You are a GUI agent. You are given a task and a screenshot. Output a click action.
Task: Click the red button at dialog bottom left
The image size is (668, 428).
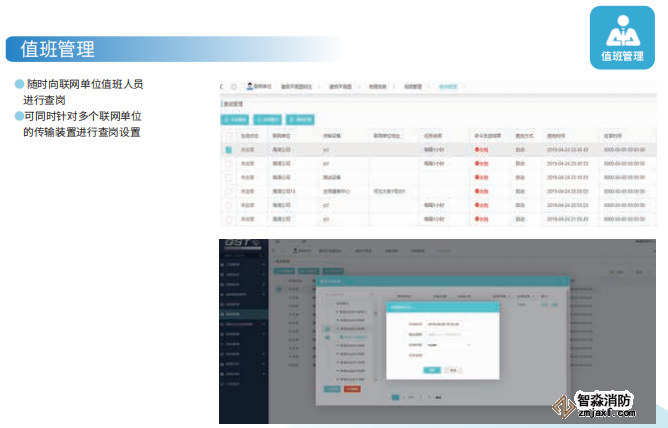coord(351,388)
